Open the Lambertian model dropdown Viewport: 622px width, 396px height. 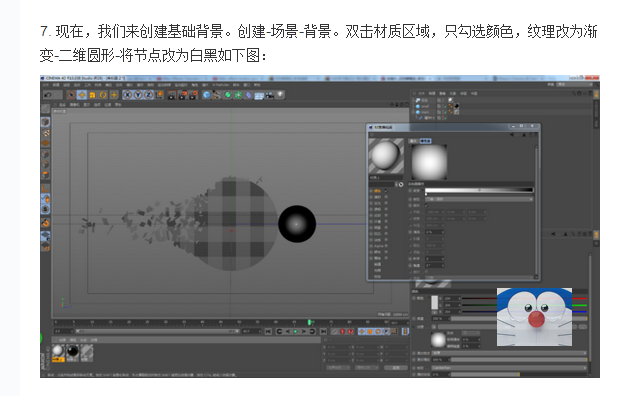coord(509,368)
